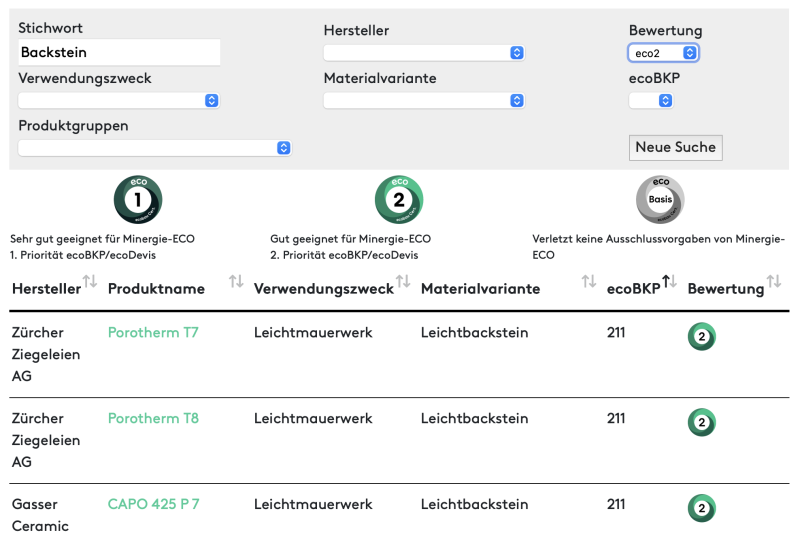Image resolution: width=800 pixels, height=537 pixels.
Task: Click Leichtmauerwerk in the Porotherm T7 row
Action: (x=313, y=333)
